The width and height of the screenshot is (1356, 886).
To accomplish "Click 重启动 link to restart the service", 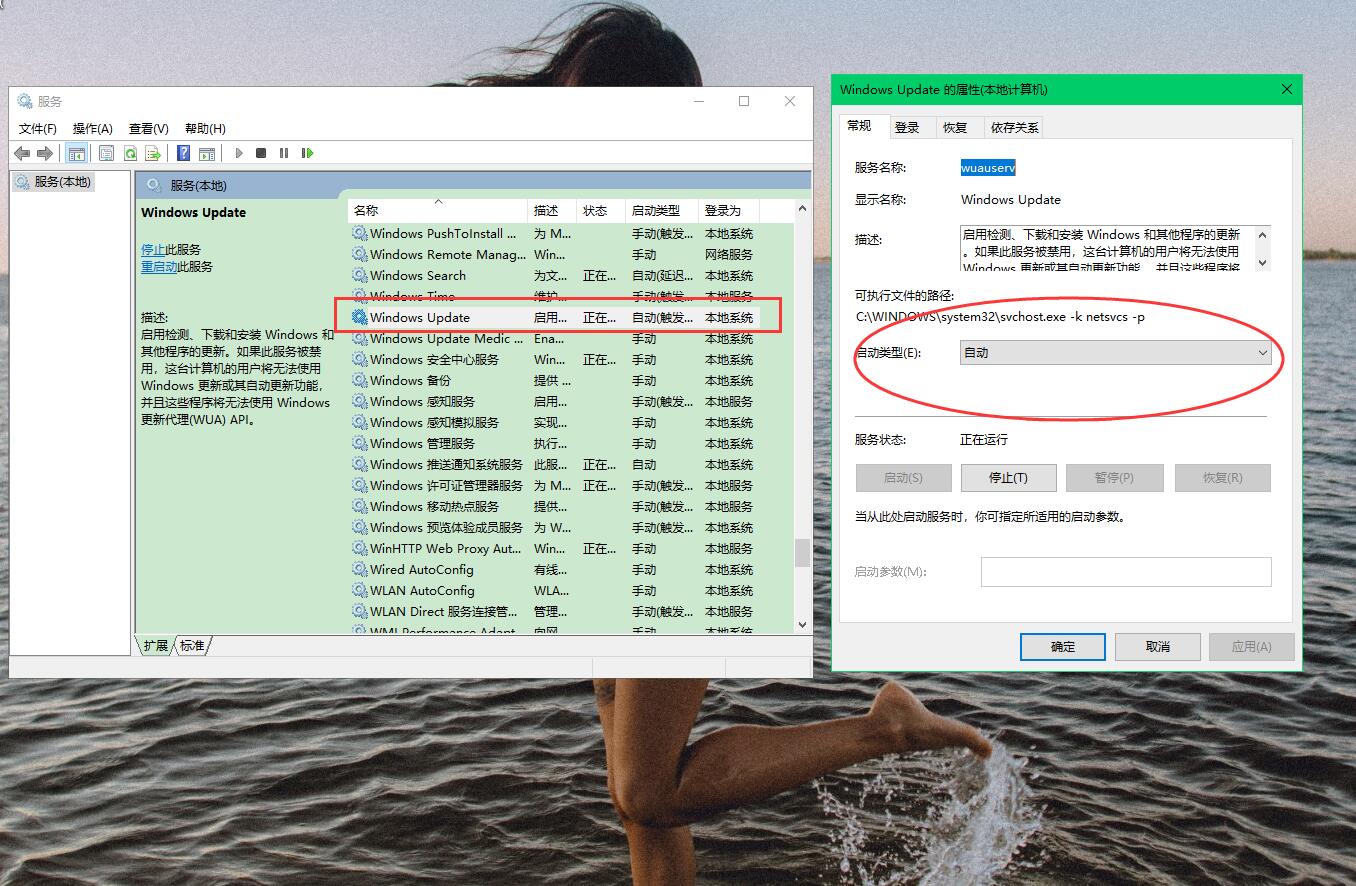I will [x=159, y=266].
